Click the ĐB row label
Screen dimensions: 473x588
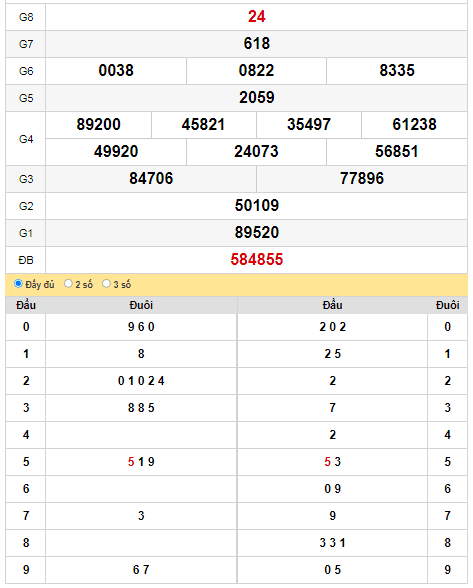[x=26, y=260]
